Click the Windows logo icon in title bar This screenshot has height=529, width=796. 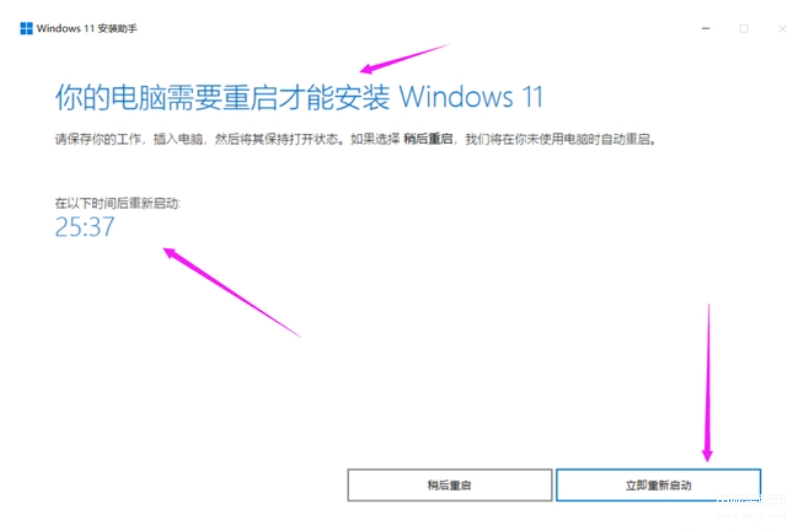pyautogui.click(x=26, y=28)
